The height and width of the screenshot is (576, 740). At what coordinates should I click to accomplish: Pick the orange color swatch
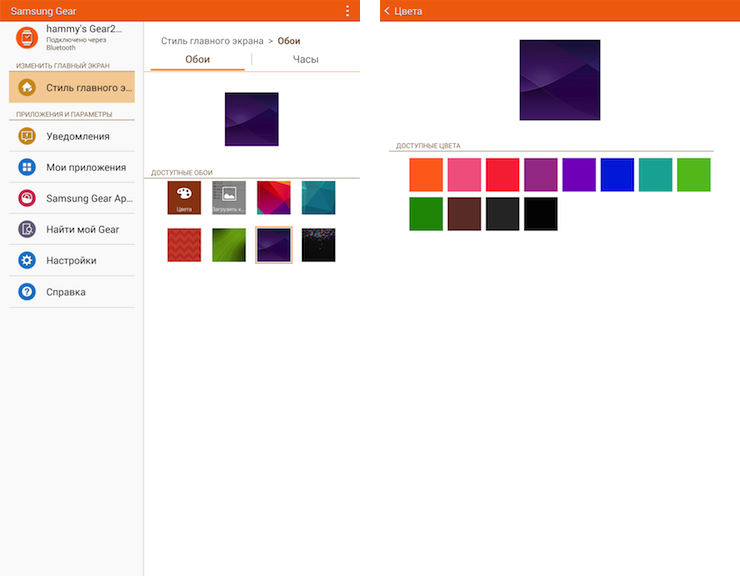426,175
